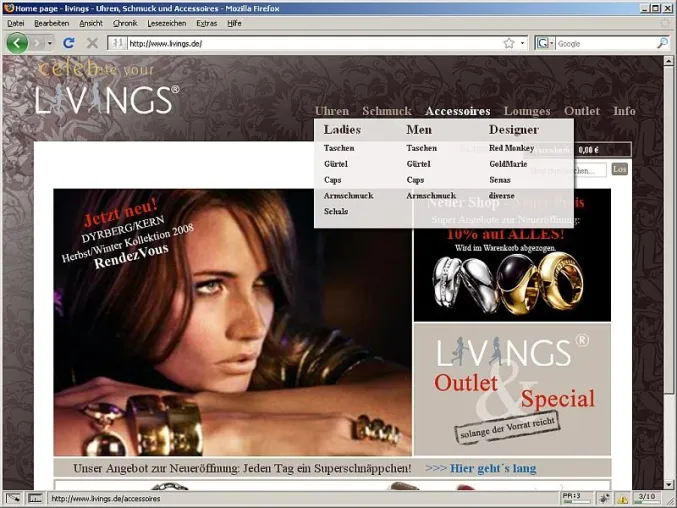Open the Chronik menu

pos(125,23)
